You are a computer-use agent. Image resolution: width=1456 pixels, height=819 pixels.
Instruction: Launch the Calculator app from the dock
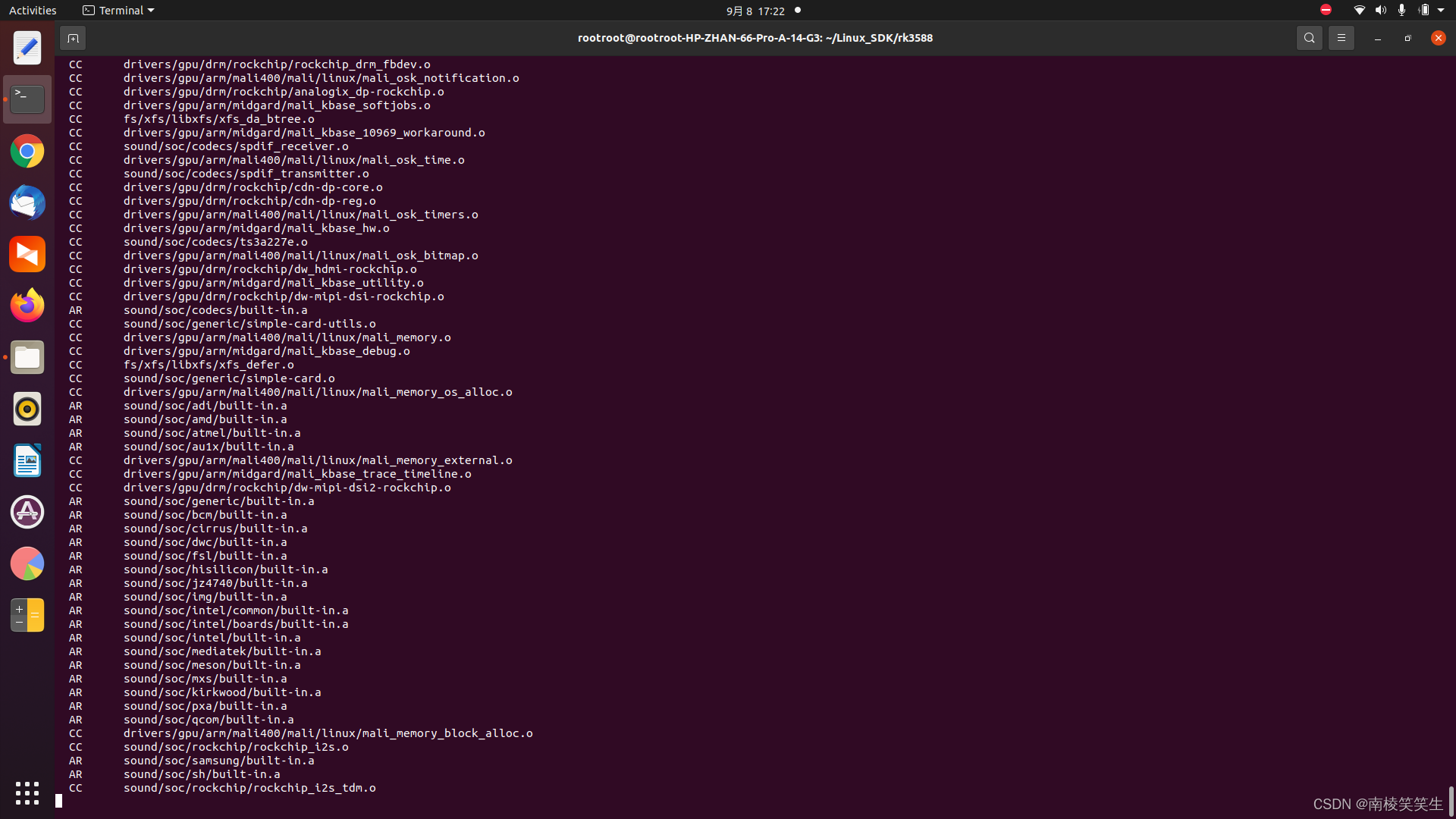27,615
